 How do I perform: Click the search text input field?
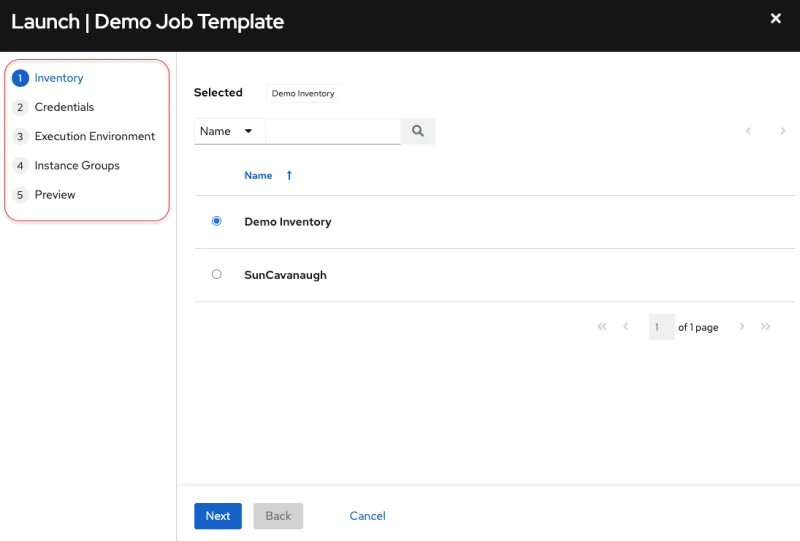332,131
